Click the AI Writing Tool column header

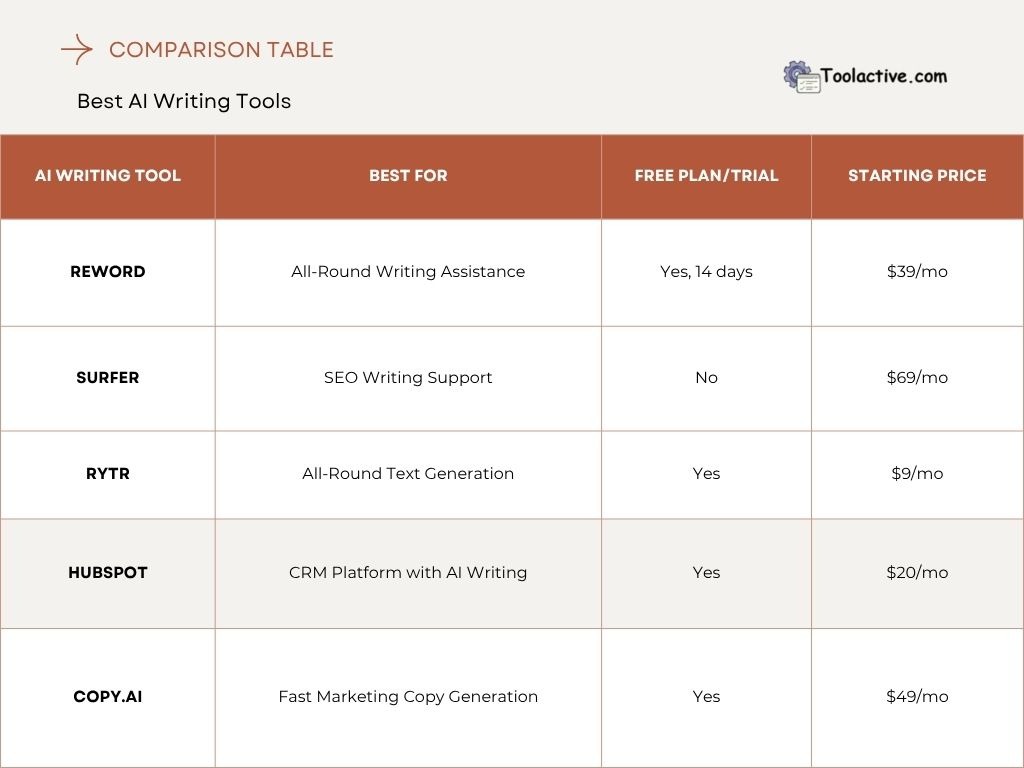click(108, 176)
